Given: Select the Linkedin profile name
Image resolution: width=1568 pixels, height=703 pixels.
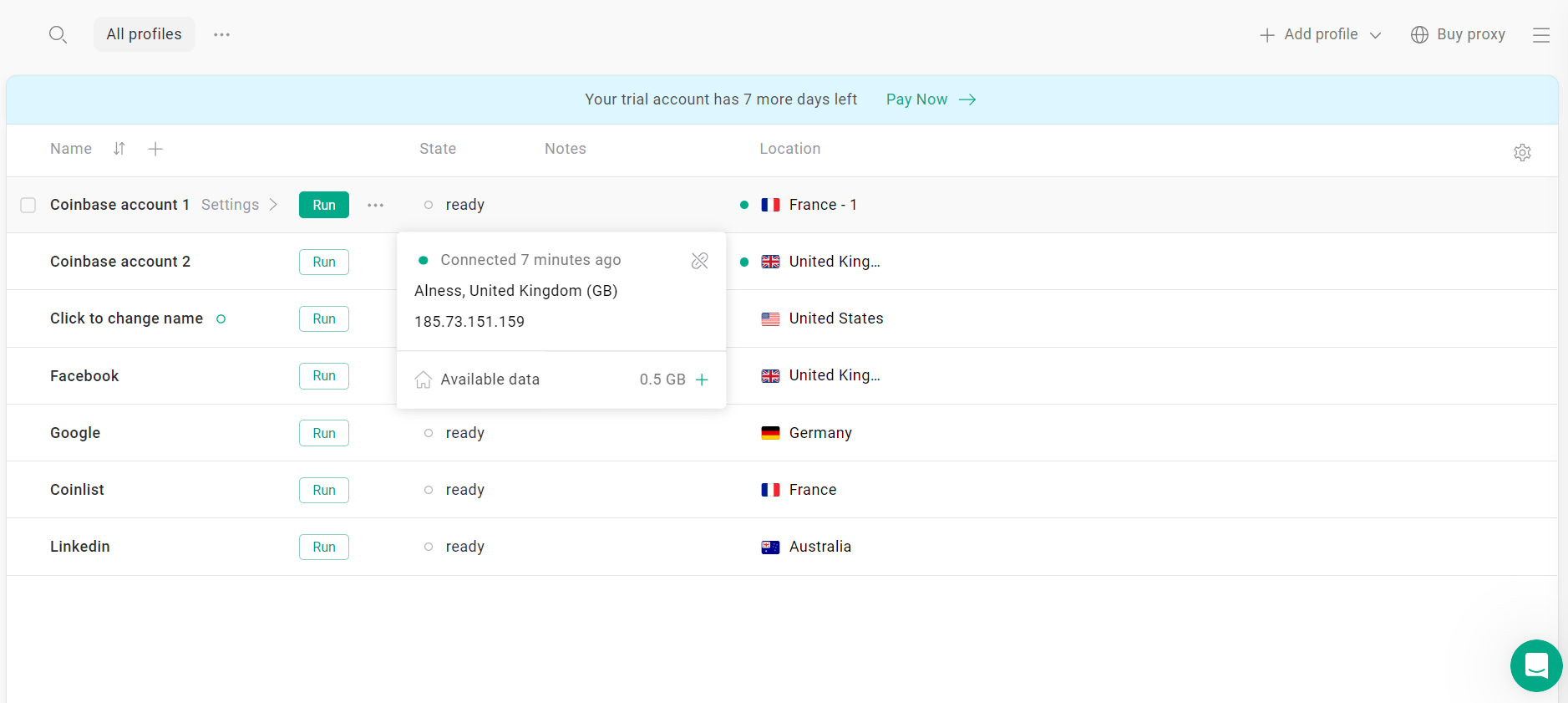Looking at the screenshot, I should [x=80, y=547].
